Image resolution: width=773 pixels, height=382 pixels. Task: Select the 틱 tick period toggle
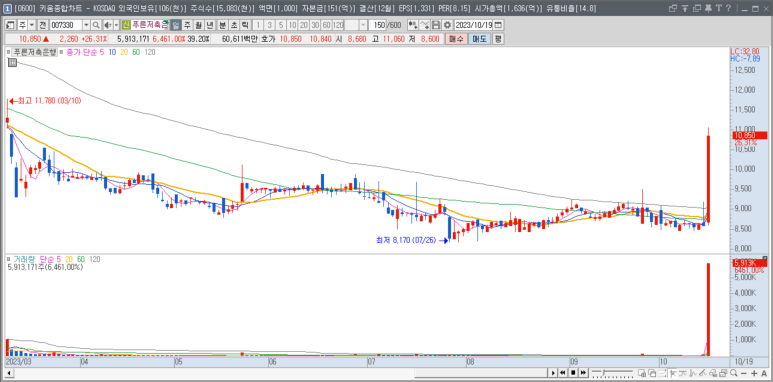pyautogui.click(x=245, y=25)
